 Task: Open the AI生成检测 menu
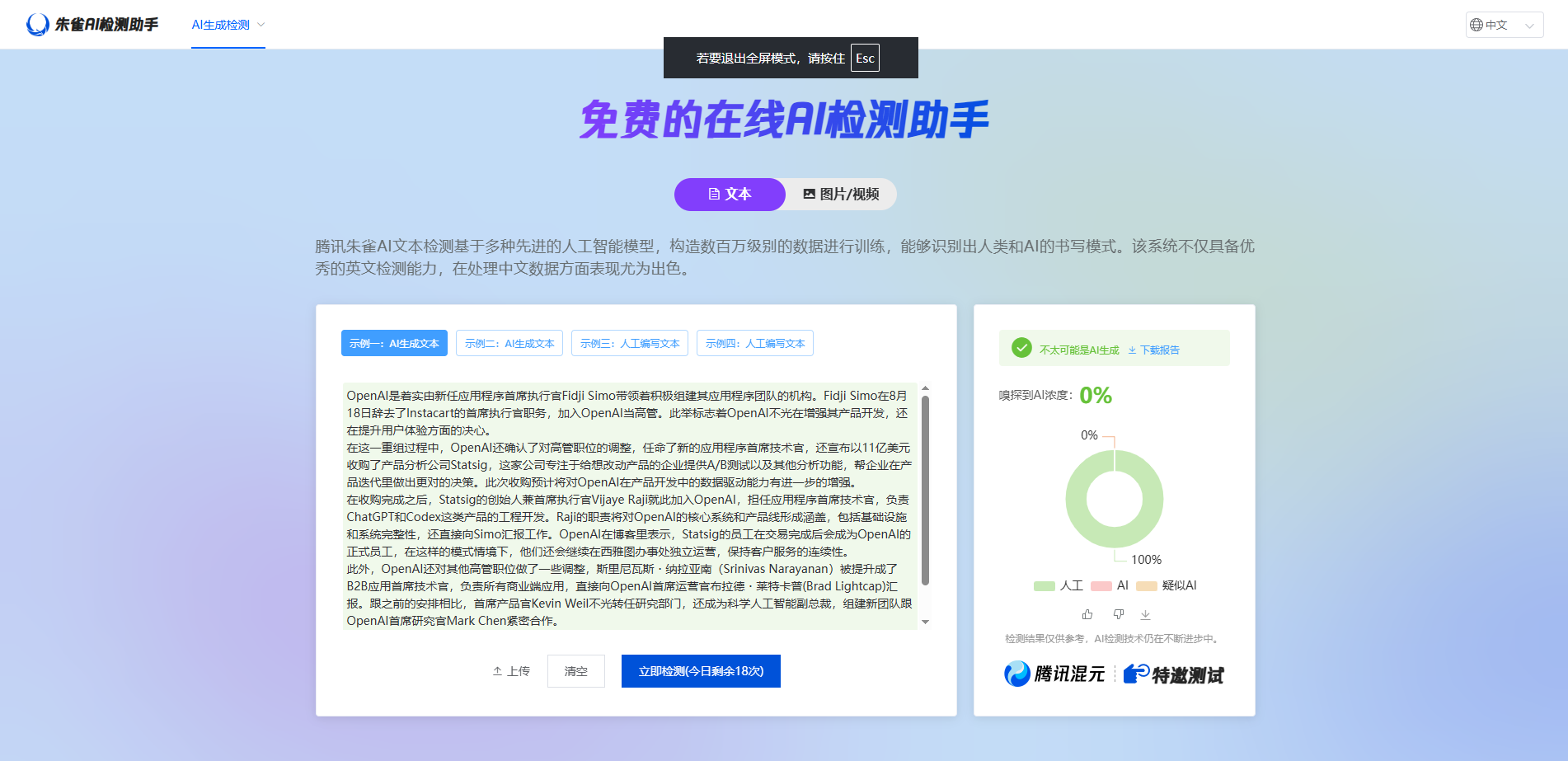click(x=221, y=25)
